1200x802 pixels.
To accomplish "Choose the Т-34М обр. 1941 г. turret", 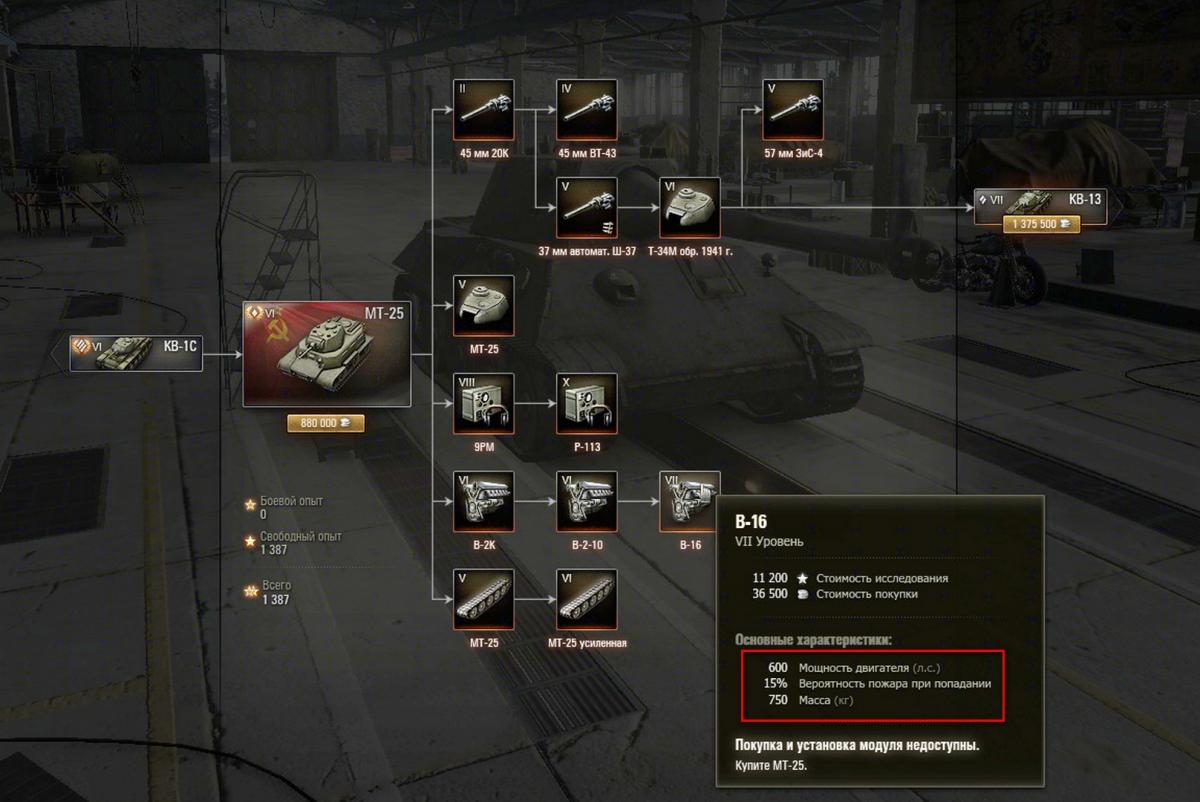I will tap(690, 208).
